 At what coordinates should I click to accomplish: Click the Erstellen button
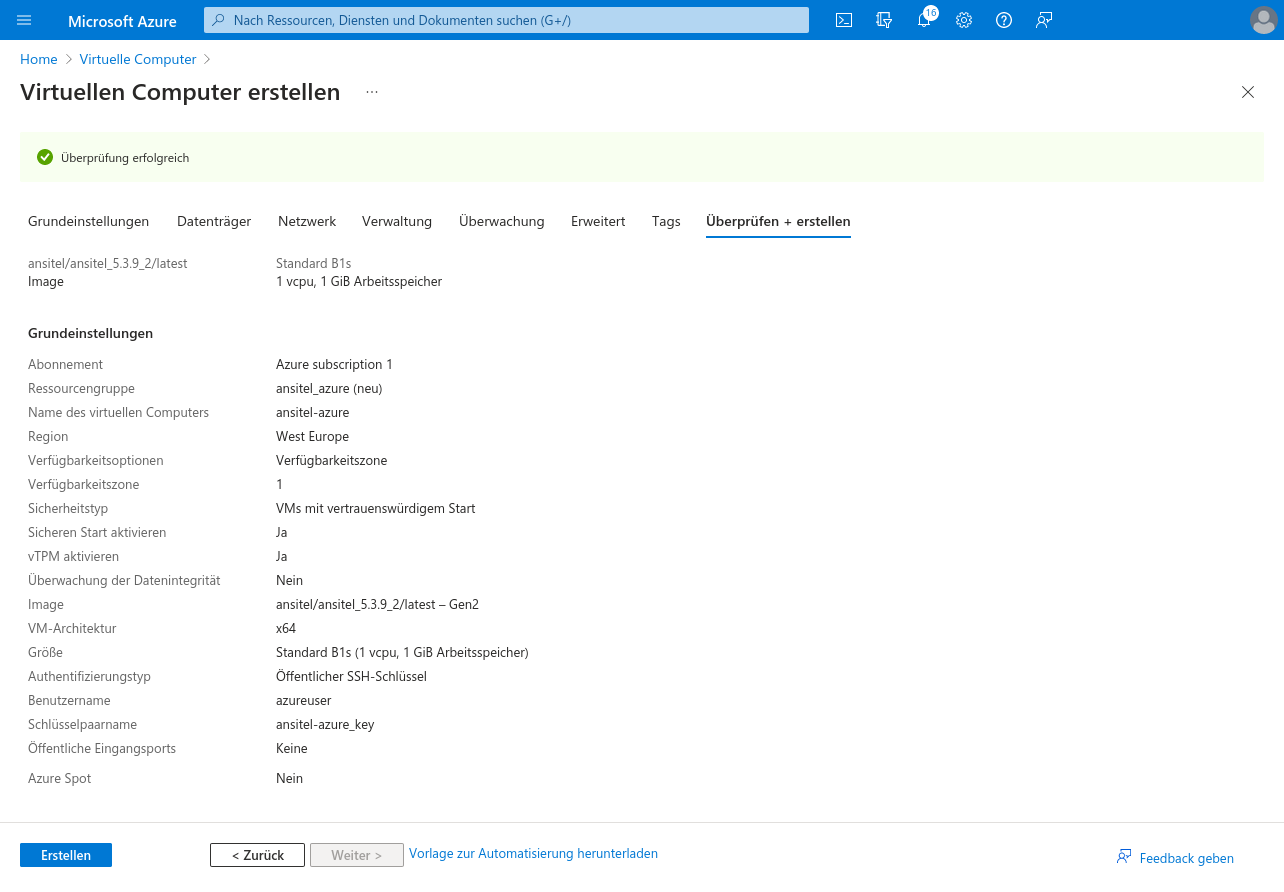[66, 855]
